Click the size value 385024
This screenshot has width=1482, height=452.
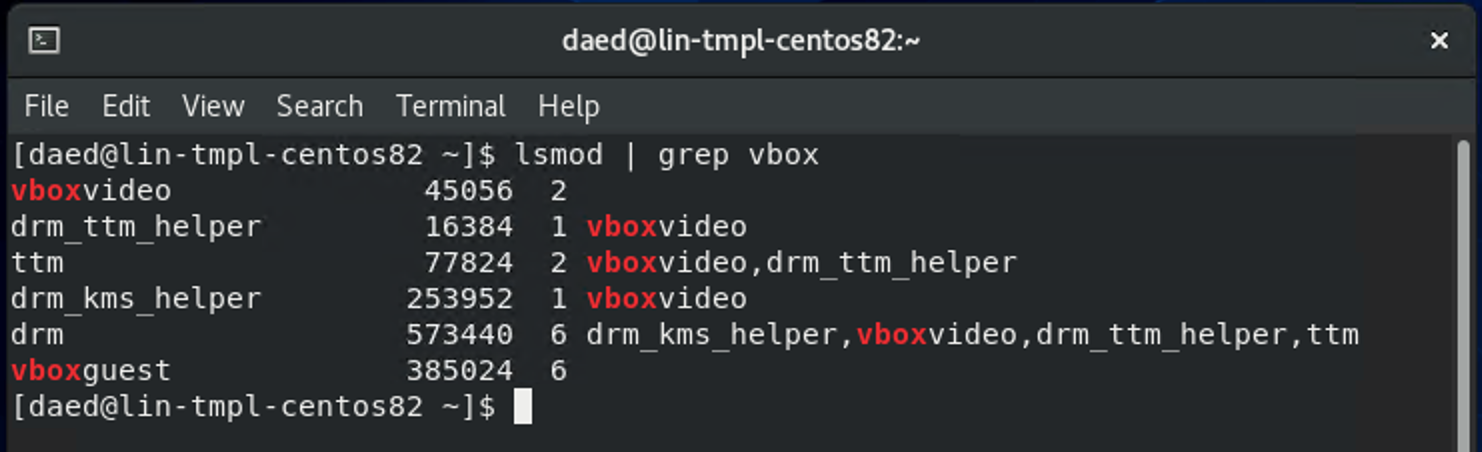459,371
